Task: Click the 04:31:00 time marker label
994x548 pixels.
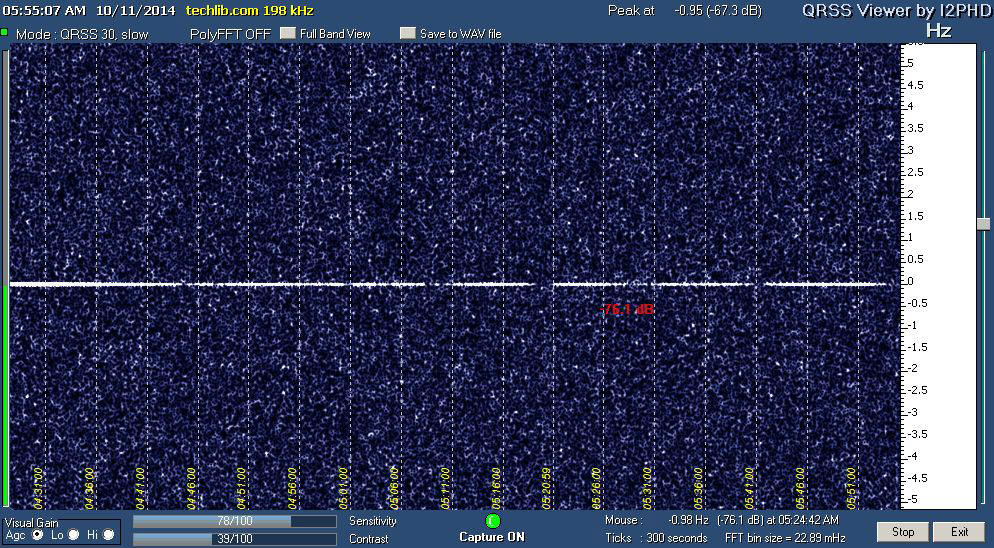Action: [x=38, y=487]
